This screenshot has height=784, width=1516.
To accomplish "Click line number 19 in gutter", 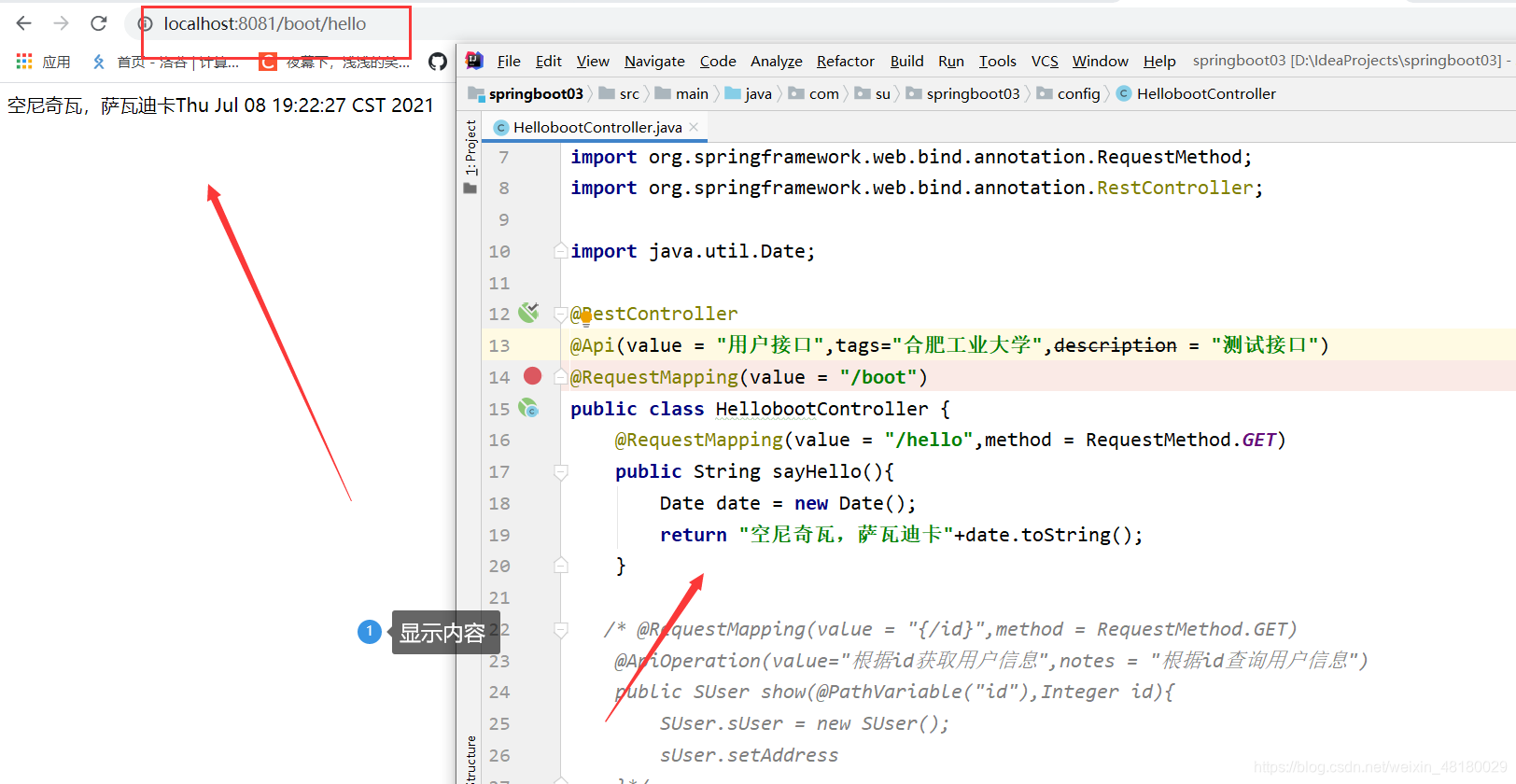I will tap(499, 535).
